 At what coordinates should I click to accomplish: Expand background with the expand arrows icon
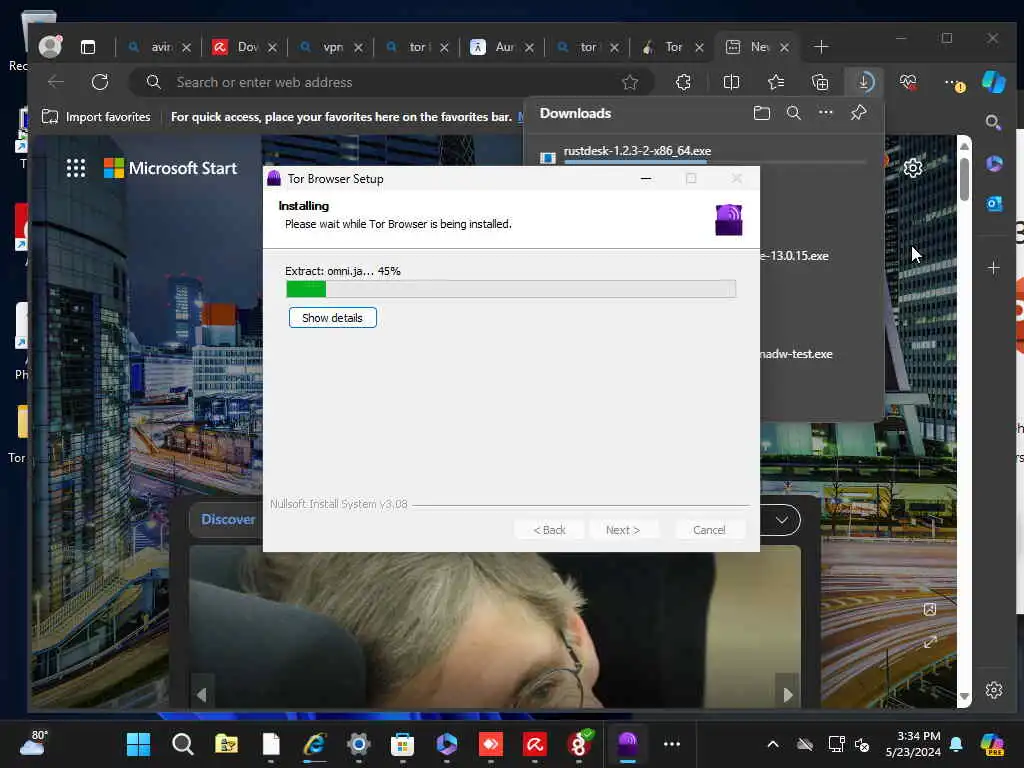click(930, 643)
